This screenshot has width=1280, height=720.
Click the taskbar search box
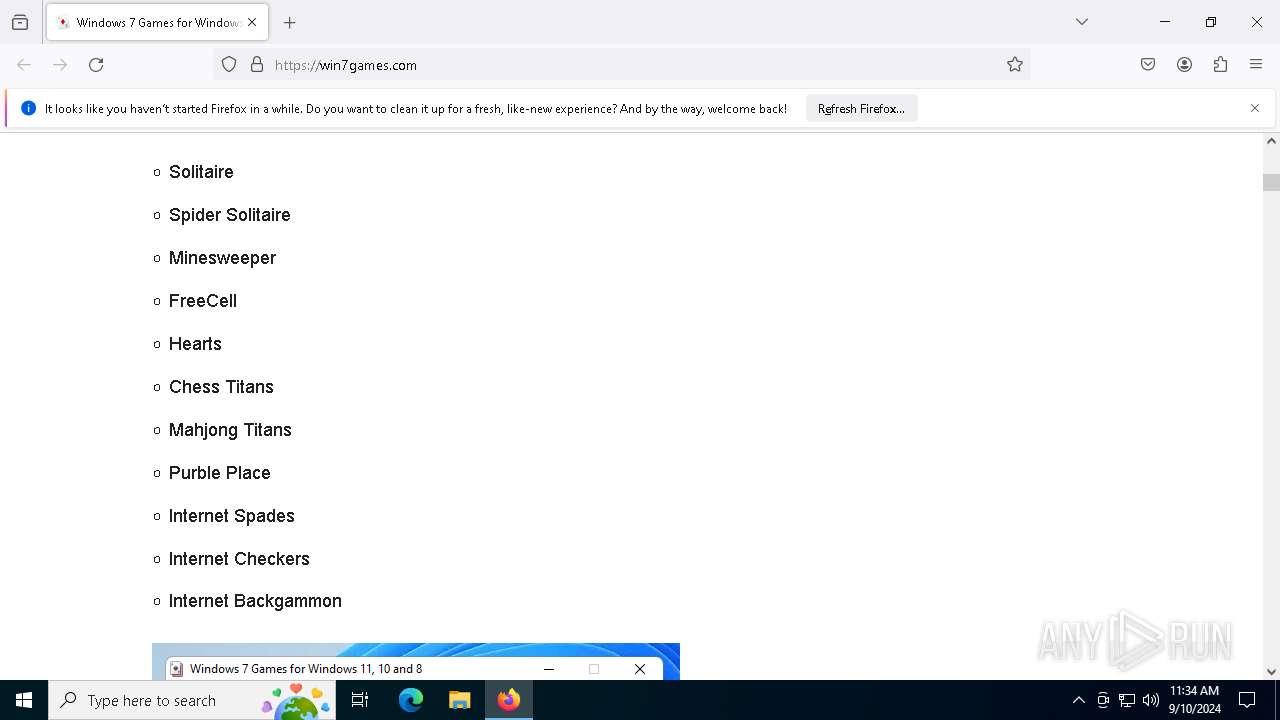coord(192,700)
